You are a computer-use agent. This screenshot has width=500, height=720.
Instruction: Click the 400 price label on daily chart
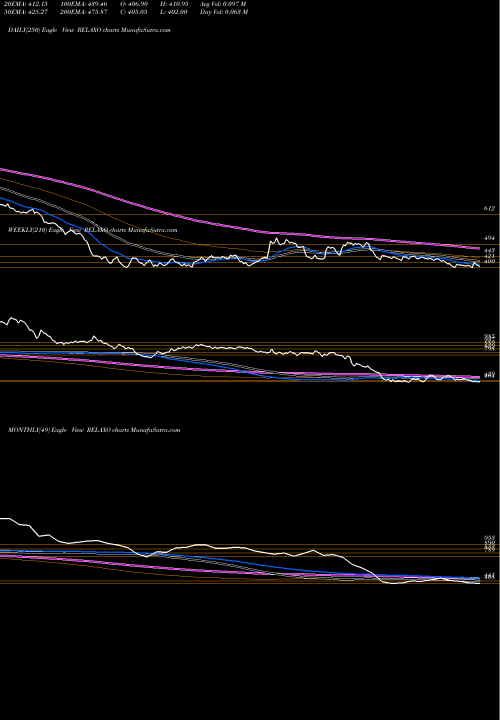489,261
